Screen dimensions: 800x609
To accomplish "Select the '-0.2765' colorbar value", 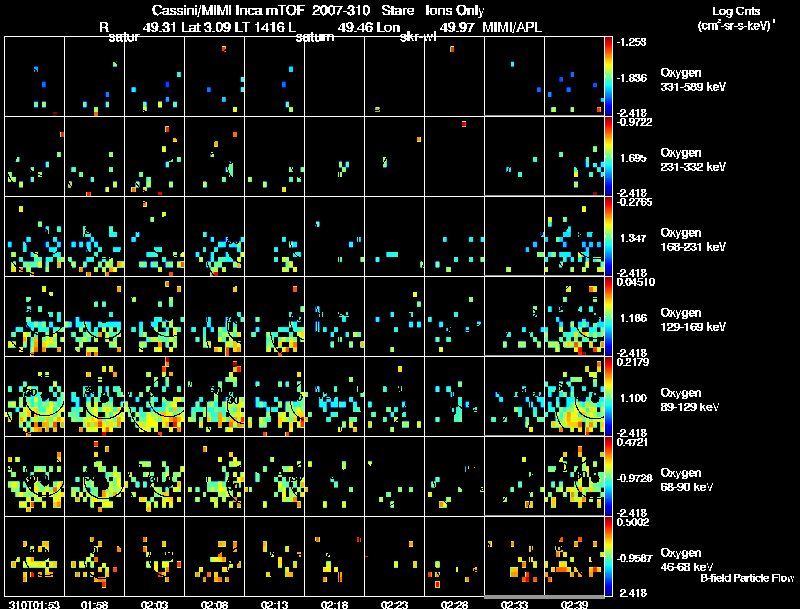I will [635, 202].
